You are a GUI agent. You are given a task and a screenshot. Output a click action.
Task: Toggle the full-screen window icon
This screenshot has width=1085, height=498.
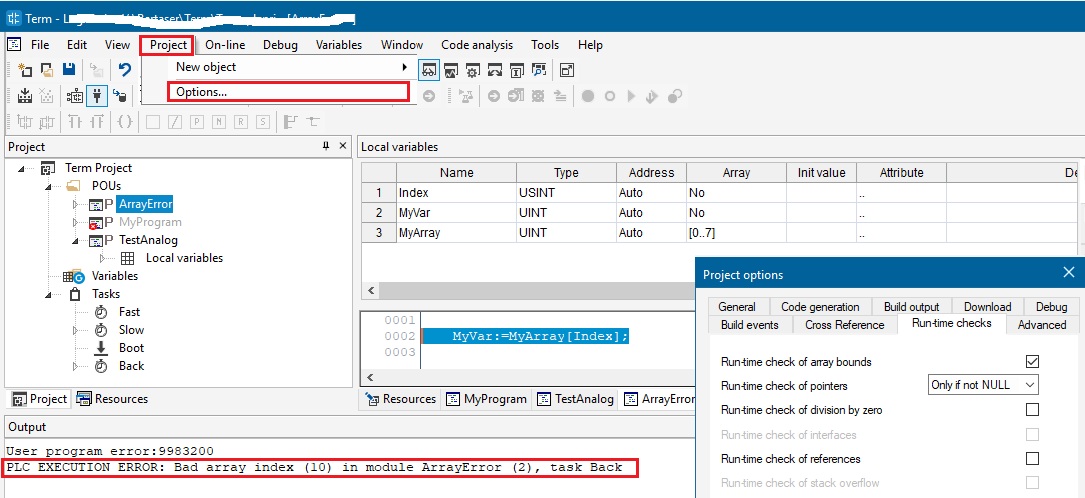(567, 70)
